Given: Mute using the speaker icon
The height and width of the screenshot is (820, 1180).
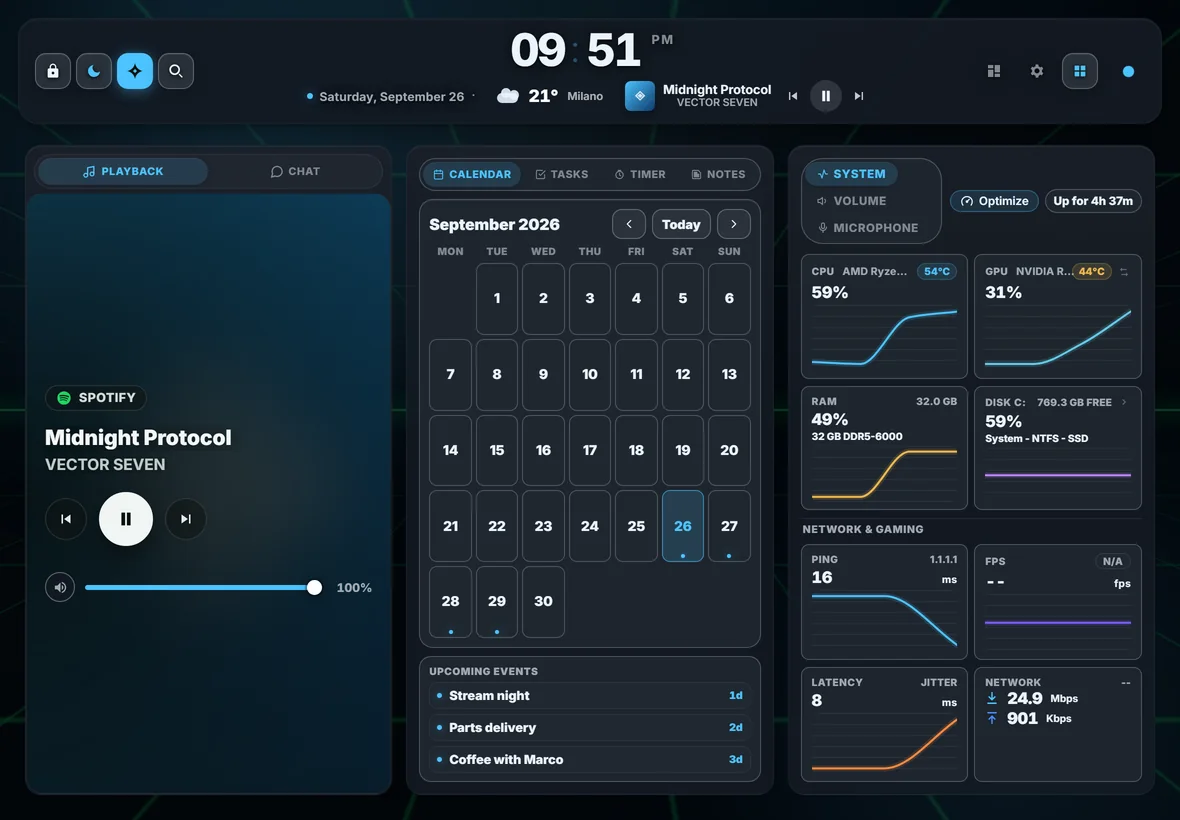Looking at the screenshot, I should [60, 588].
